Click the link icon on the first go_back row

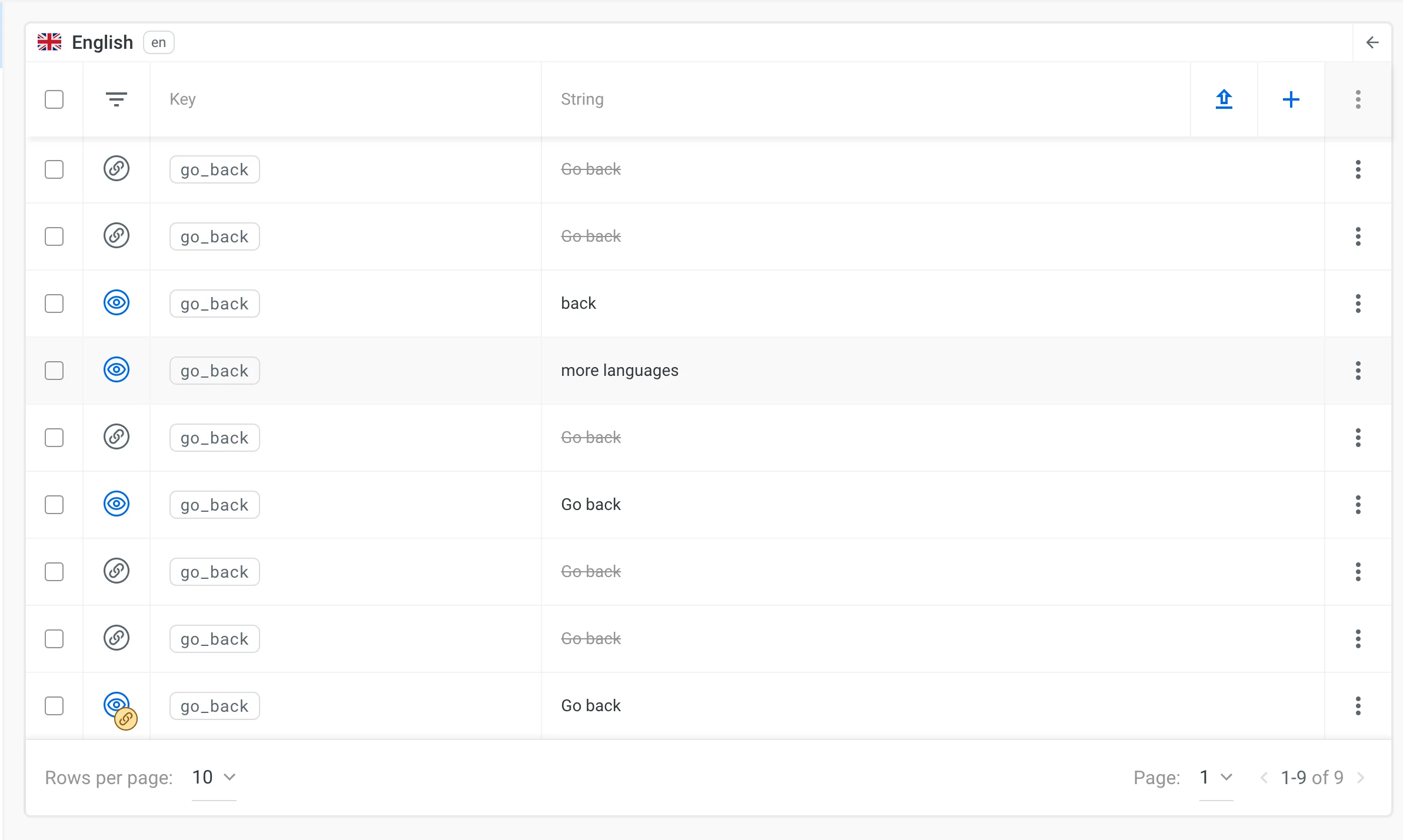pyautogui.click(x=116, y=169)
